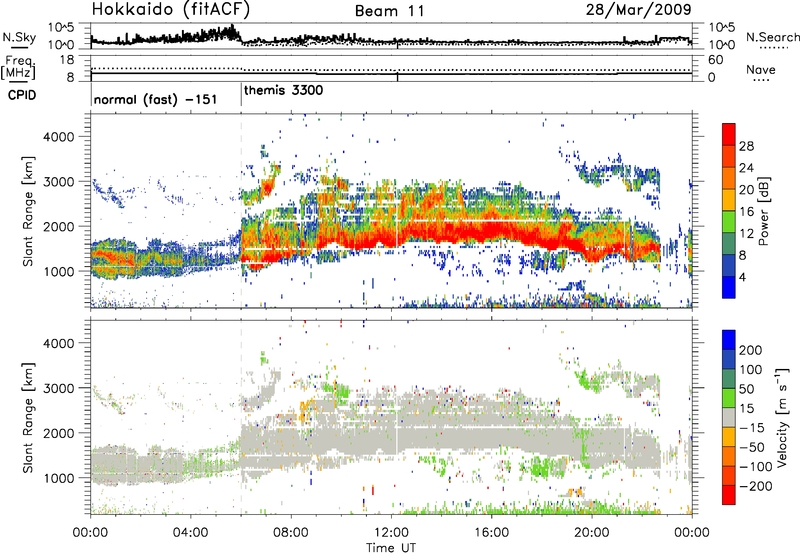The image size is (800, 554).
Task: Click the 'N.Sky' legend label
Action: [19, 37]
